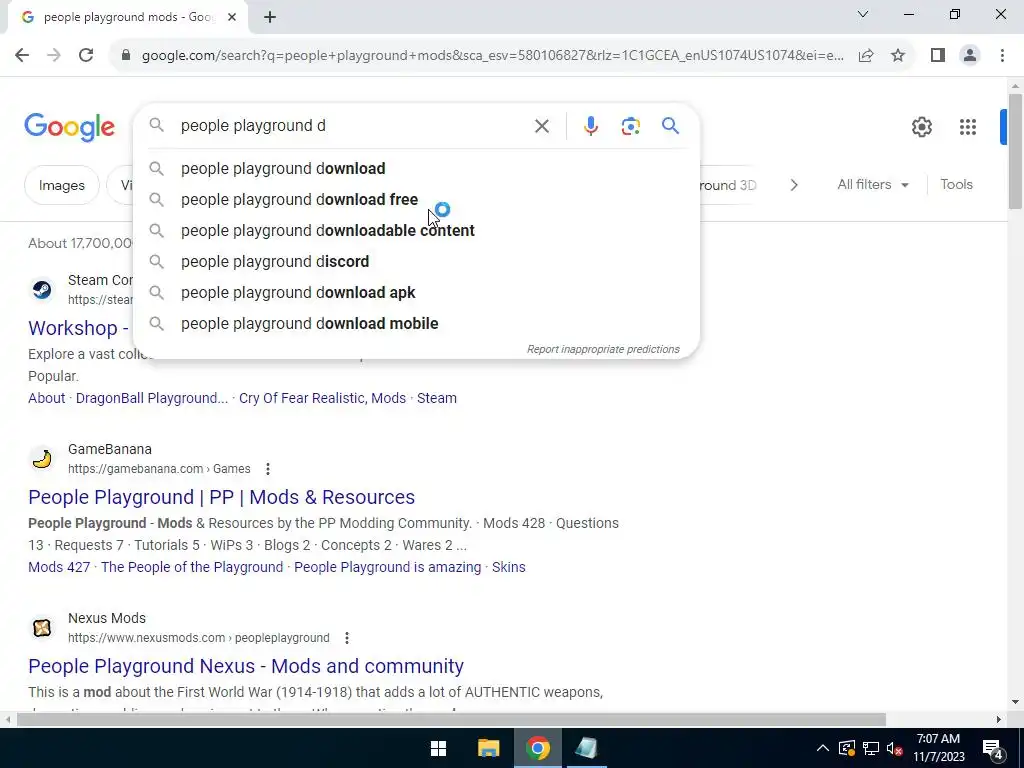Click the address bar URL

coord(492,56)
